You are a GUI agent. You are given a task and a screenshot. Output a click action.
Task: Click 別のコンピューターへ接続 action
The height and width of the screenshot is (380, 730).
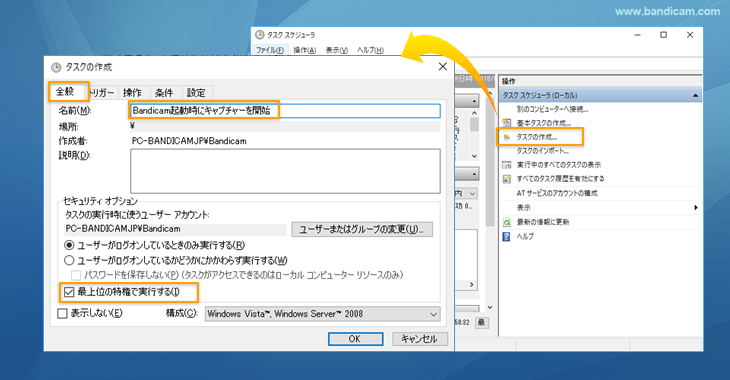552,109
